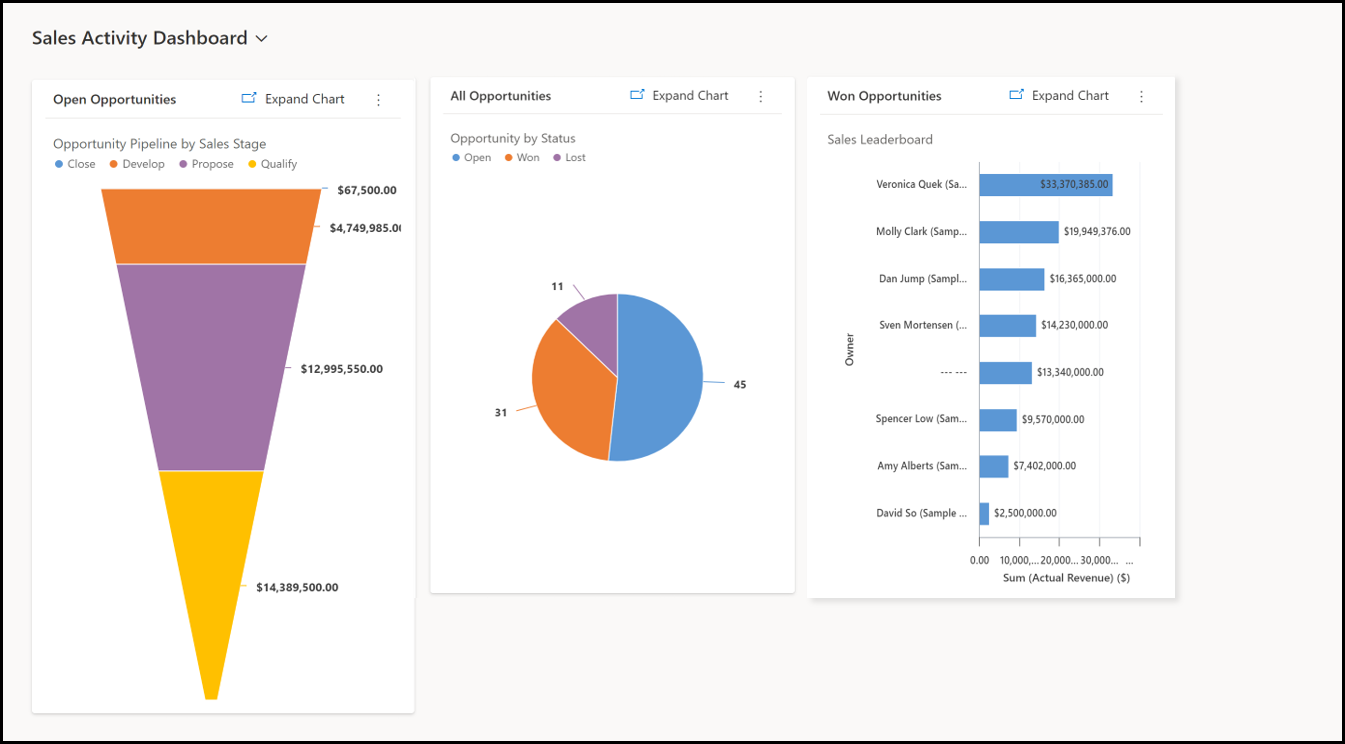
Task: Click the Expand Chart link on All Opportunities
Action: point(688,95)
